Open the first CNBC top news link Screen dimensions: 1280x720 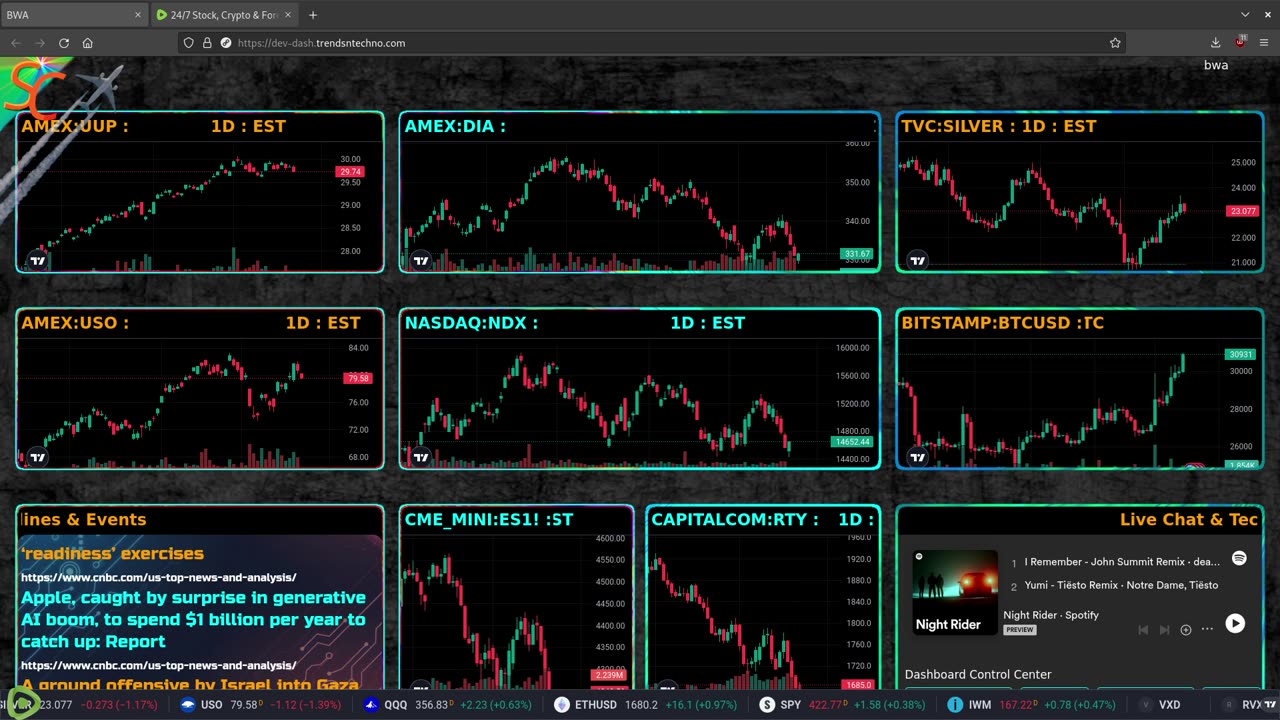click(158, 577)
